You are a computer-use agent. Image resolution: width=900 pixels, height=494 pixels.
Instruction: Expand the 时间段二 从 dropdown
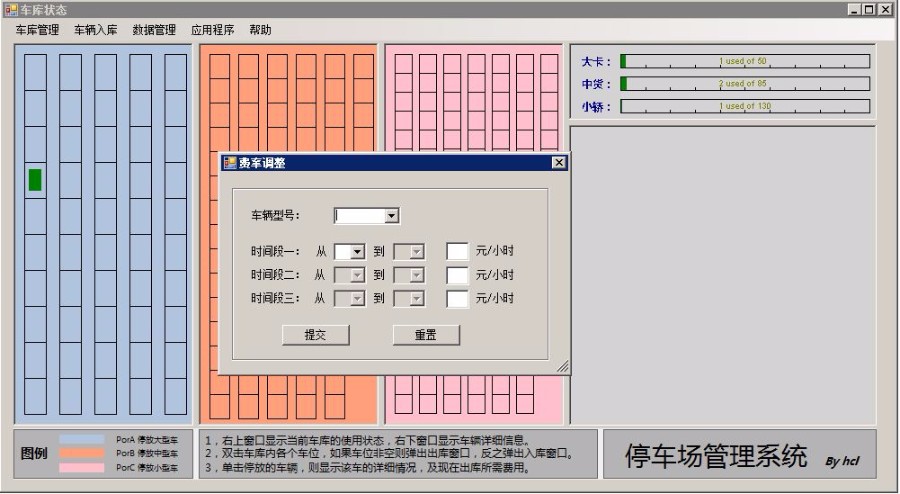coord(358,275)
